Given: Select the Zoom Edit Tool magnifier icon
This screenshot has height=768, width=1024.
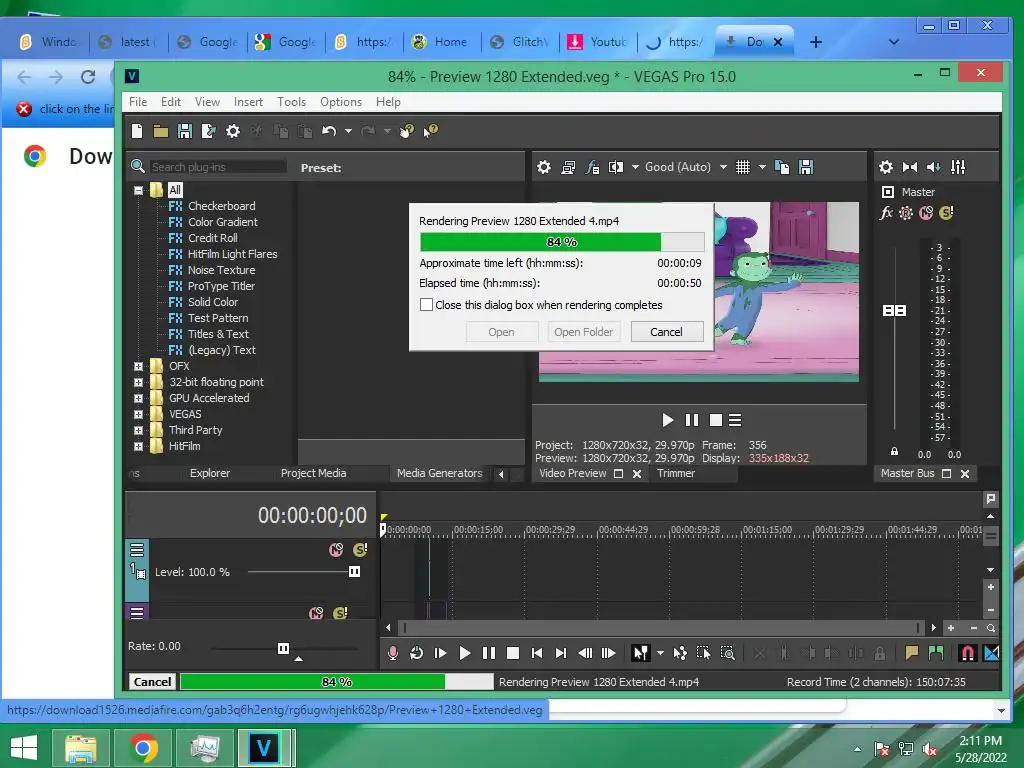Looking at the screenshot, I should pyautogui.click(x=728, y=653).
